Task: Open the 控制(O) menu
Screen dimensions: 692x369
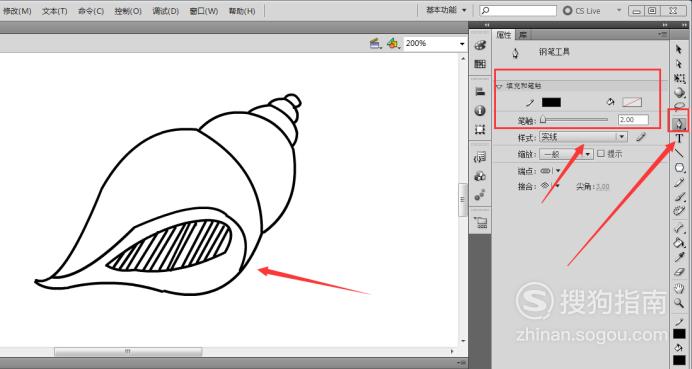Action: point(128,11)
